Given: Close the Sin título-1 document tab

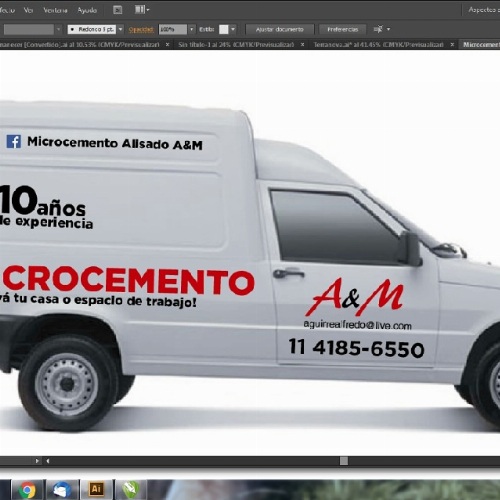Looking at the screenshot, I should pos(302,44).
